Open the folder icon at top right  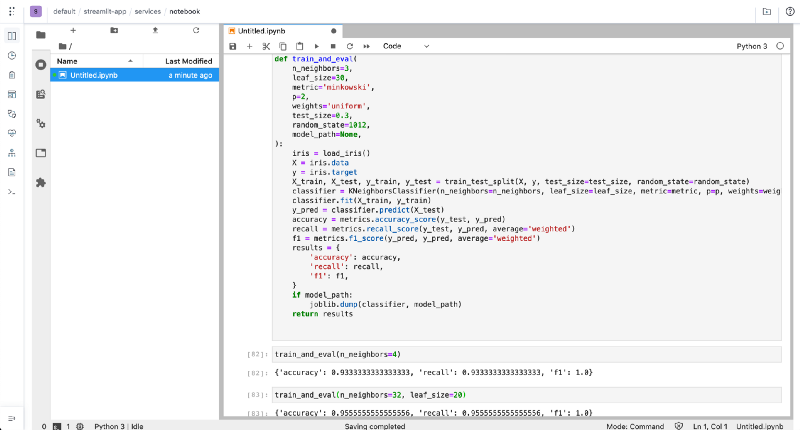(x=767, y=11)
